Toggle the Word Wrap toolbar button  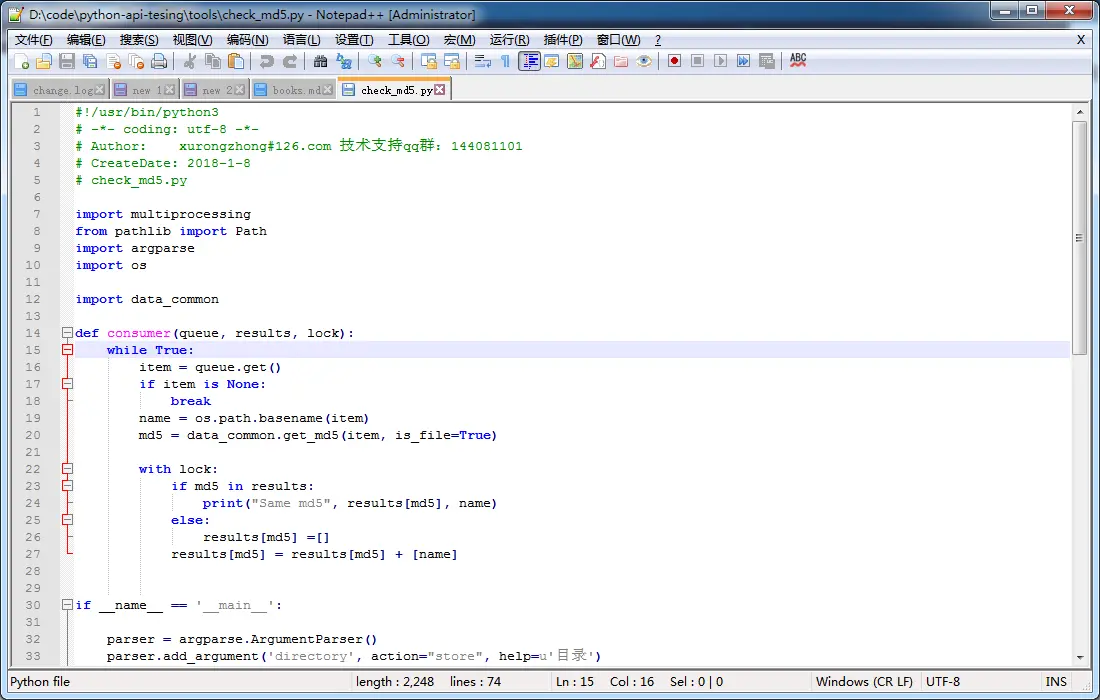click(x=483, y=62)
